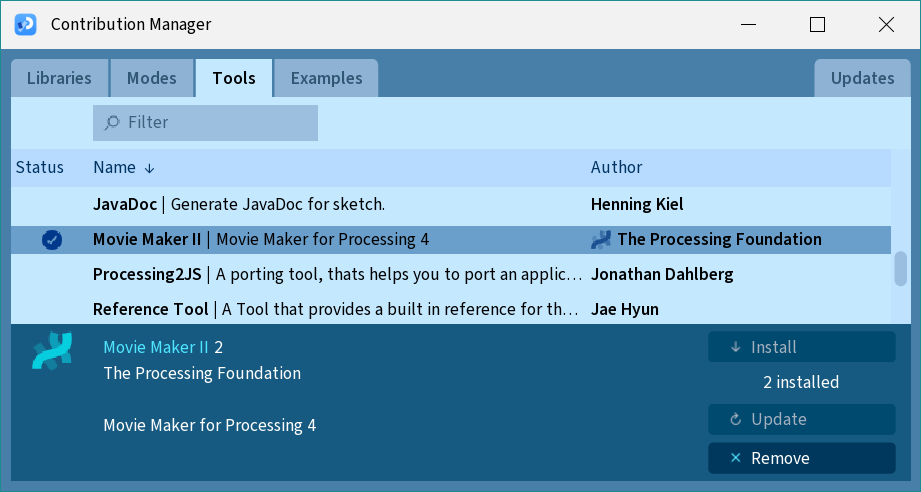Click the Processing app icon in title bar
Viewport: 921px width, 492px height.
25,24
